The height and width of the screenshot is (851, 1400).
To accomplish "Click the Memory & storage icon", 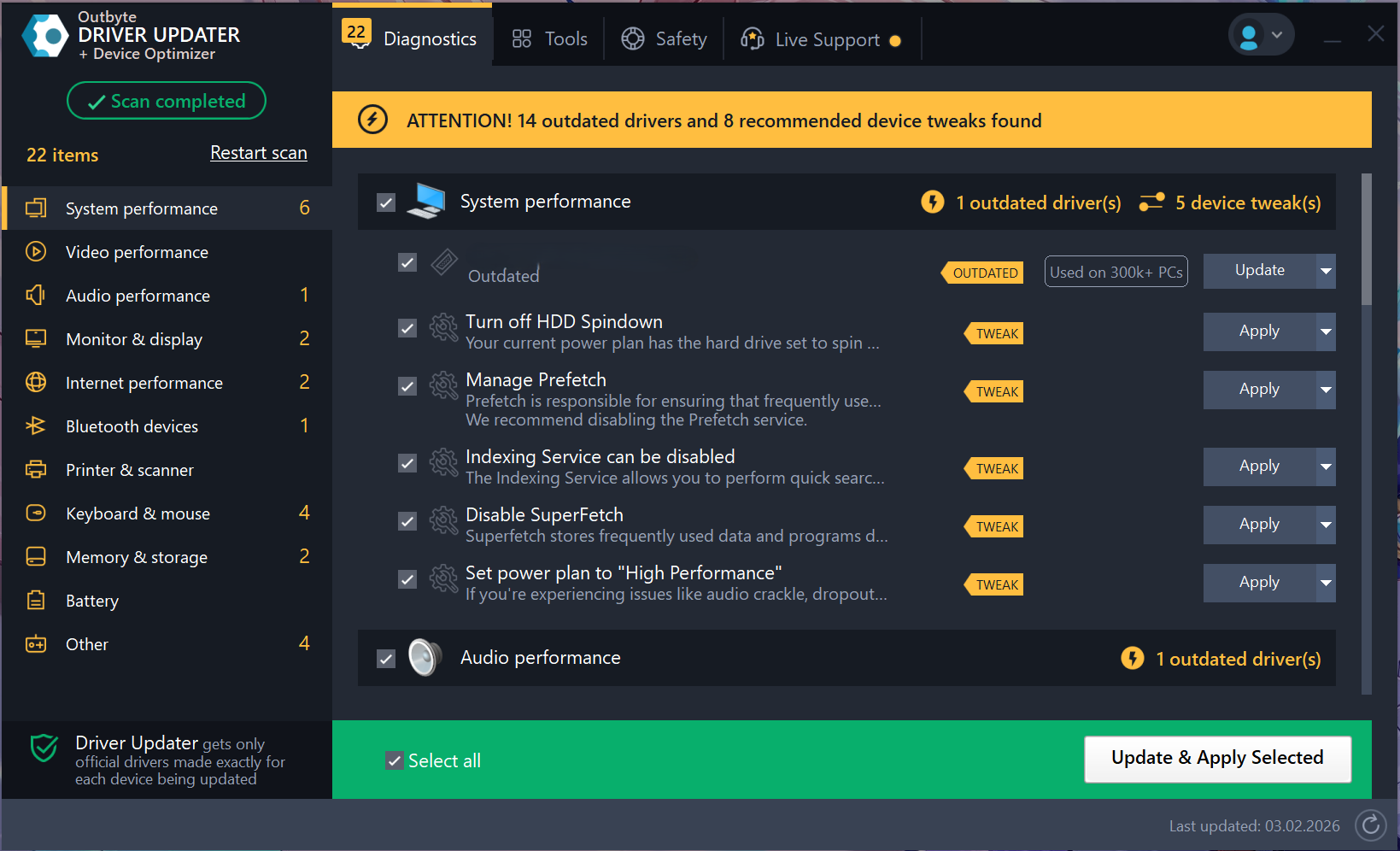I will [36, 557].
